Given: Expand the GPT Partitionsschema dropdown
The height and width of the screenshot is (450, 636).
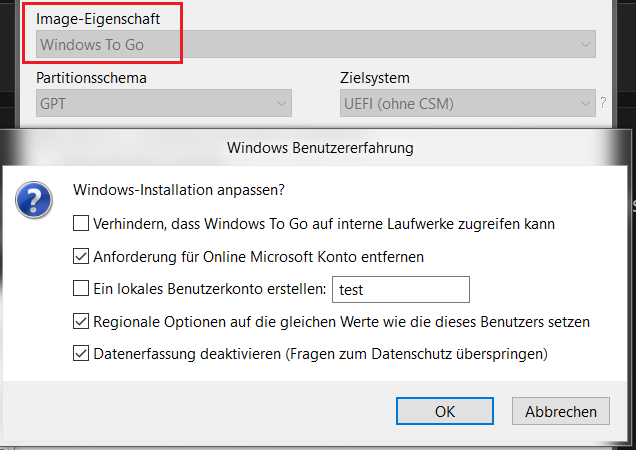Looking at the screenshot, I should (x=164, y=103).
